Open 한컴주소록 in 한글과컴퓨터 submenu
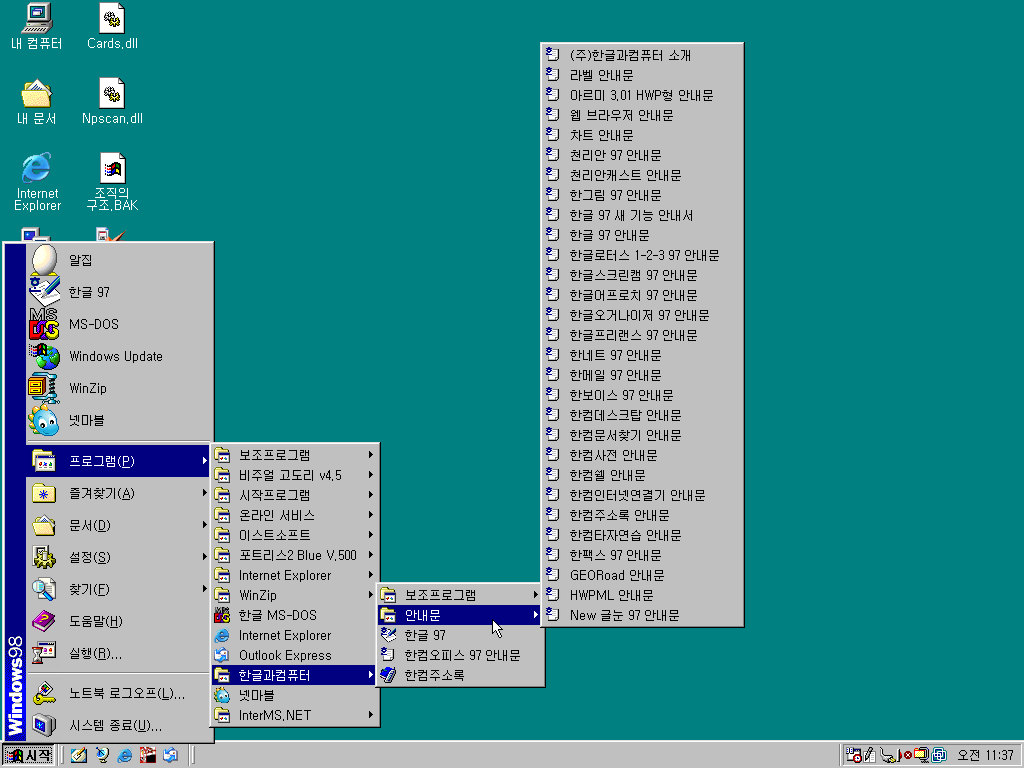 point(460,675)
